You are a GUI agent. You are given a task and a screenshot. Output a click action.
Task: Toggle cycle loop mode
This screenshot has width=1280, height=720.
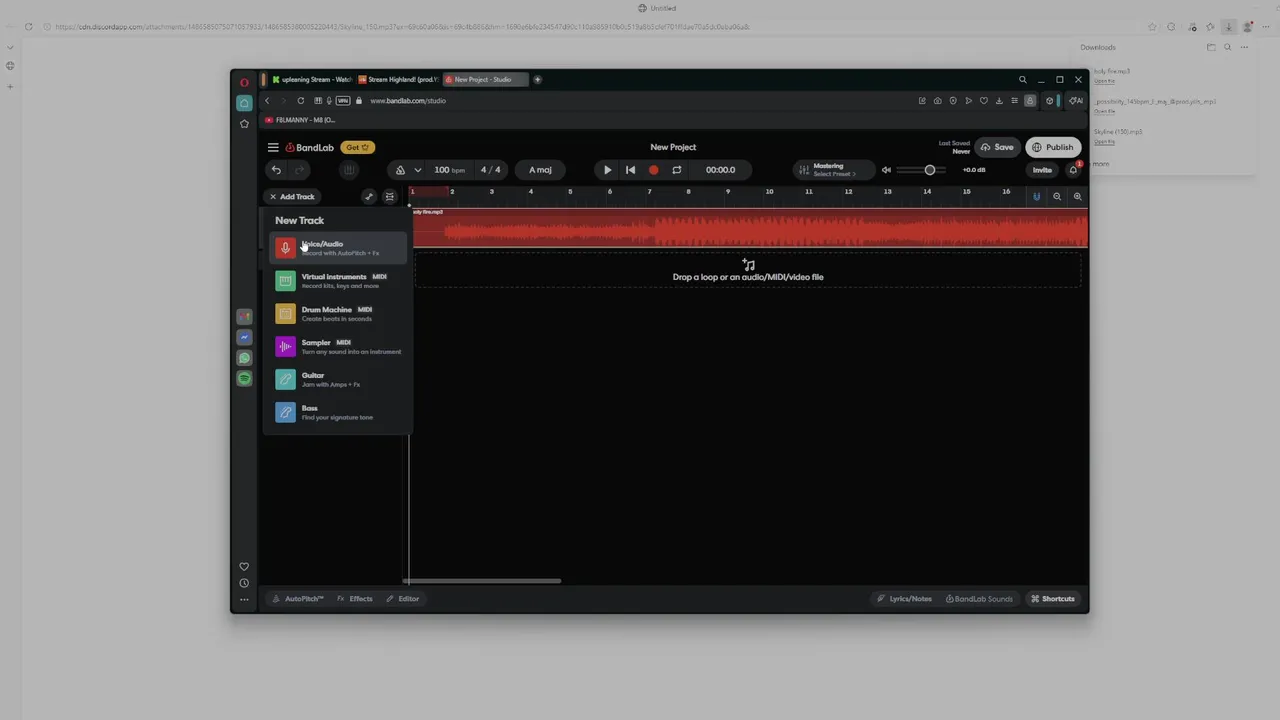[x=677, y=170]
